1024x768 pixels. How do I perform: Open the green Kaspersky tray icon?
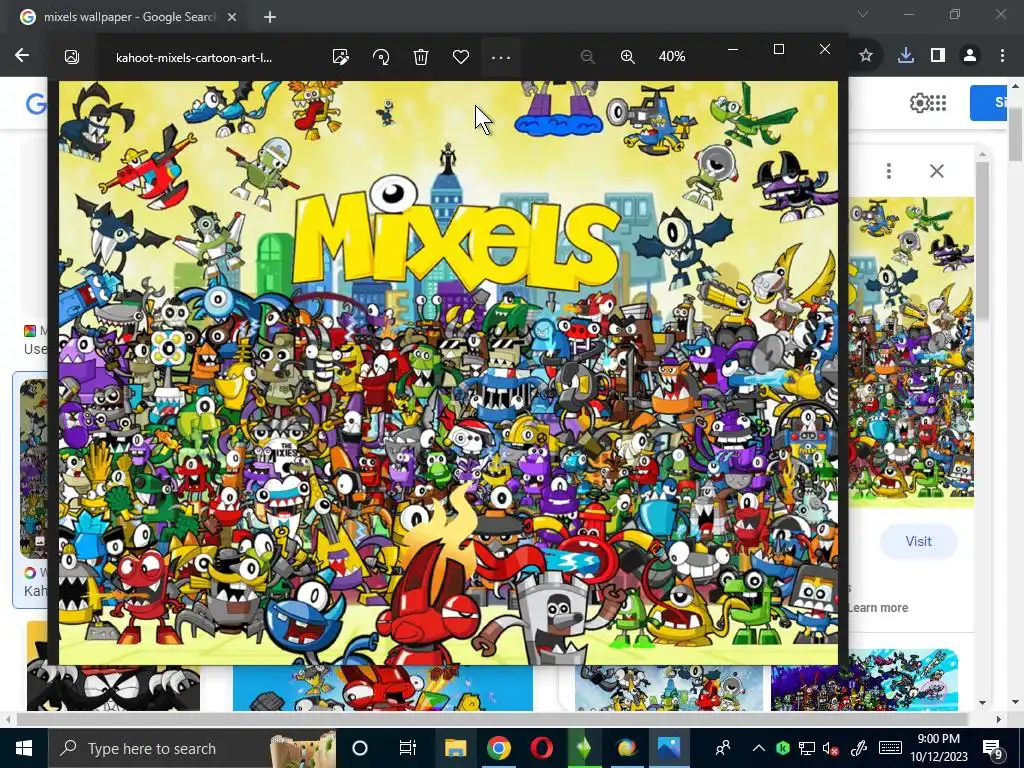(x=783, y=748)
